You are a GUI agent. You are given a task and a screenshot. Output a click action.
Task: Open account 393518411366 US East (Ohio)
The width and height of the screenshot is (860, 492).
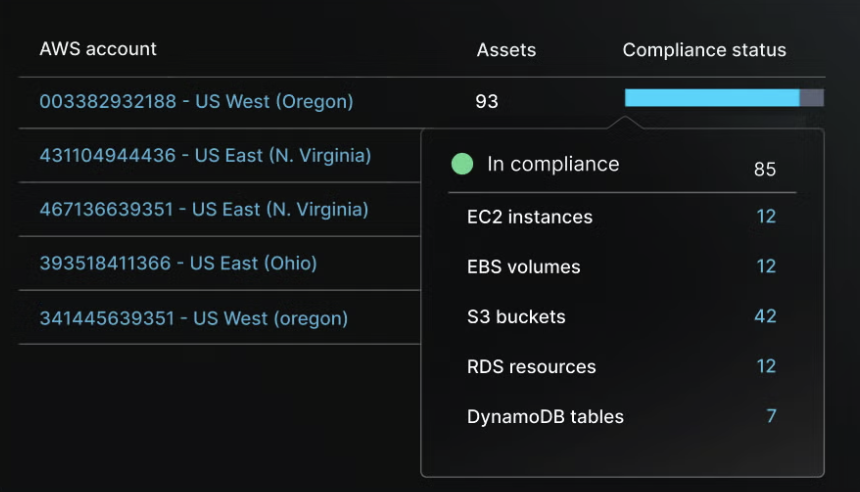178,264
